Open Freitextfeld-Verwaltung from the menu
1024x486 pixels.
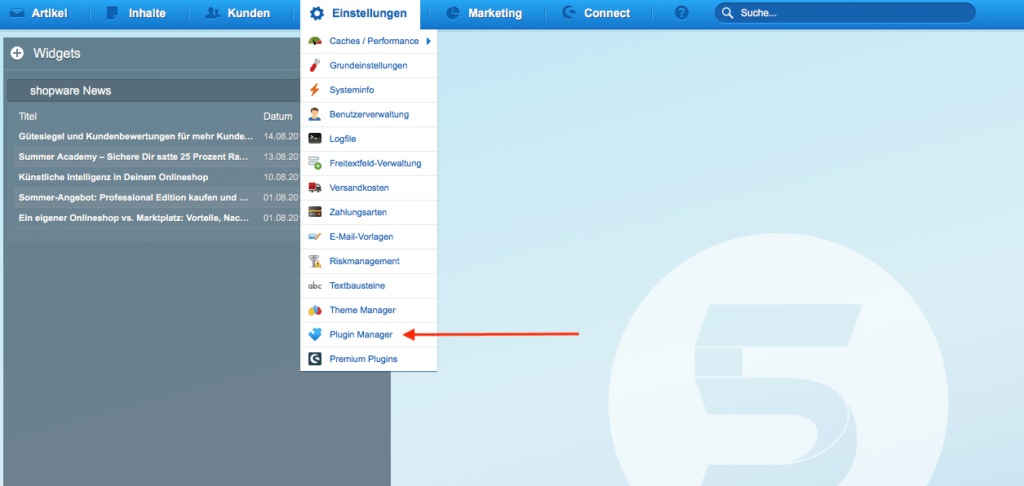pos(368,163)
